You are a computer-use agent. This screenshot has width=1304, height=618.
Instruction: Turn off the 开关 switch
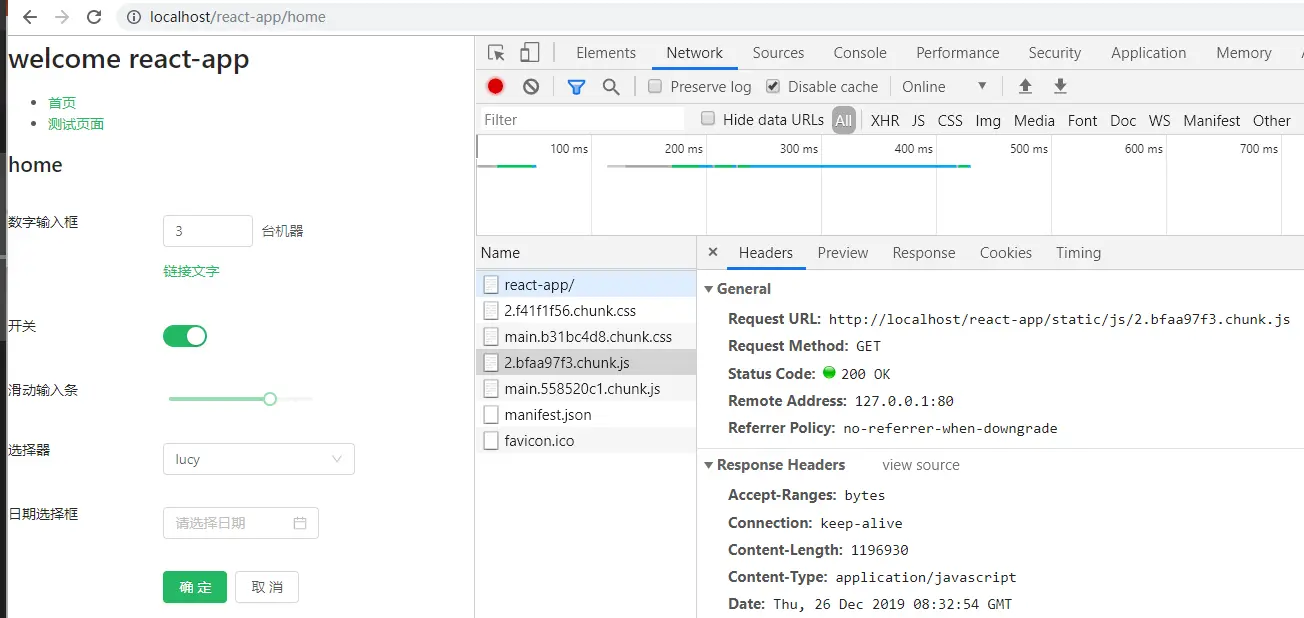pyautogui.click(x=185, y=336)
